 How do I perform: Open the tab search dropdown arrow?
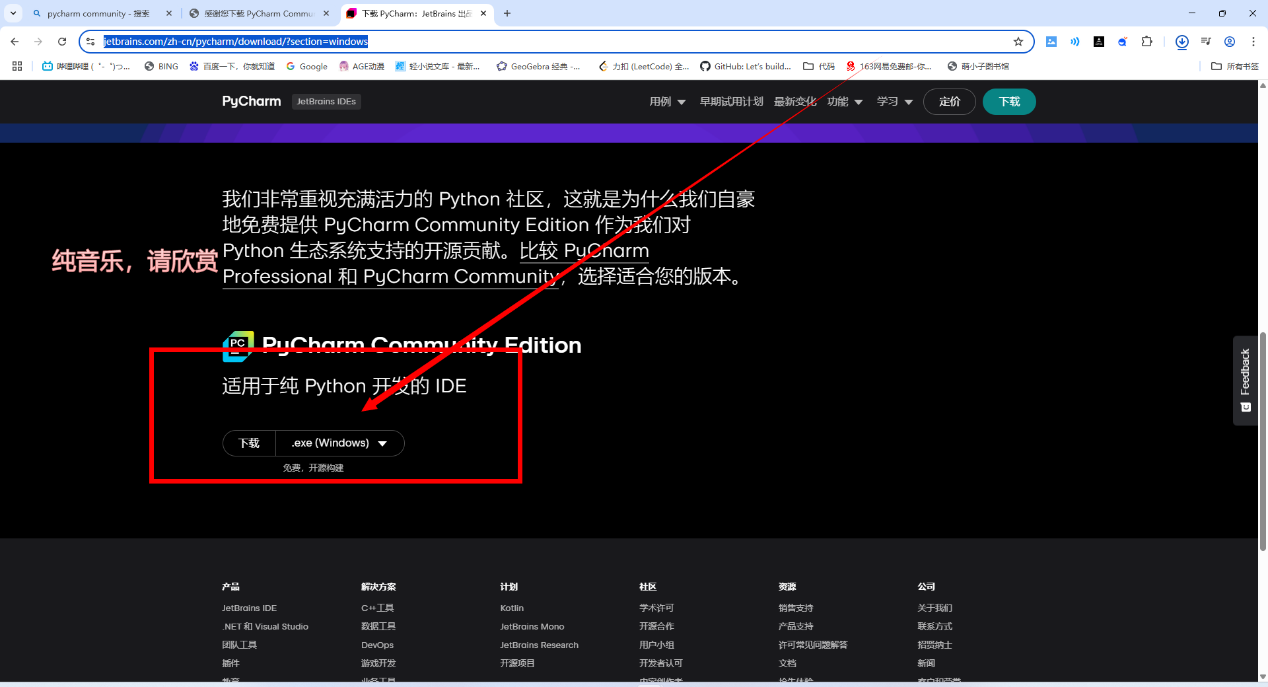[13, 13]
